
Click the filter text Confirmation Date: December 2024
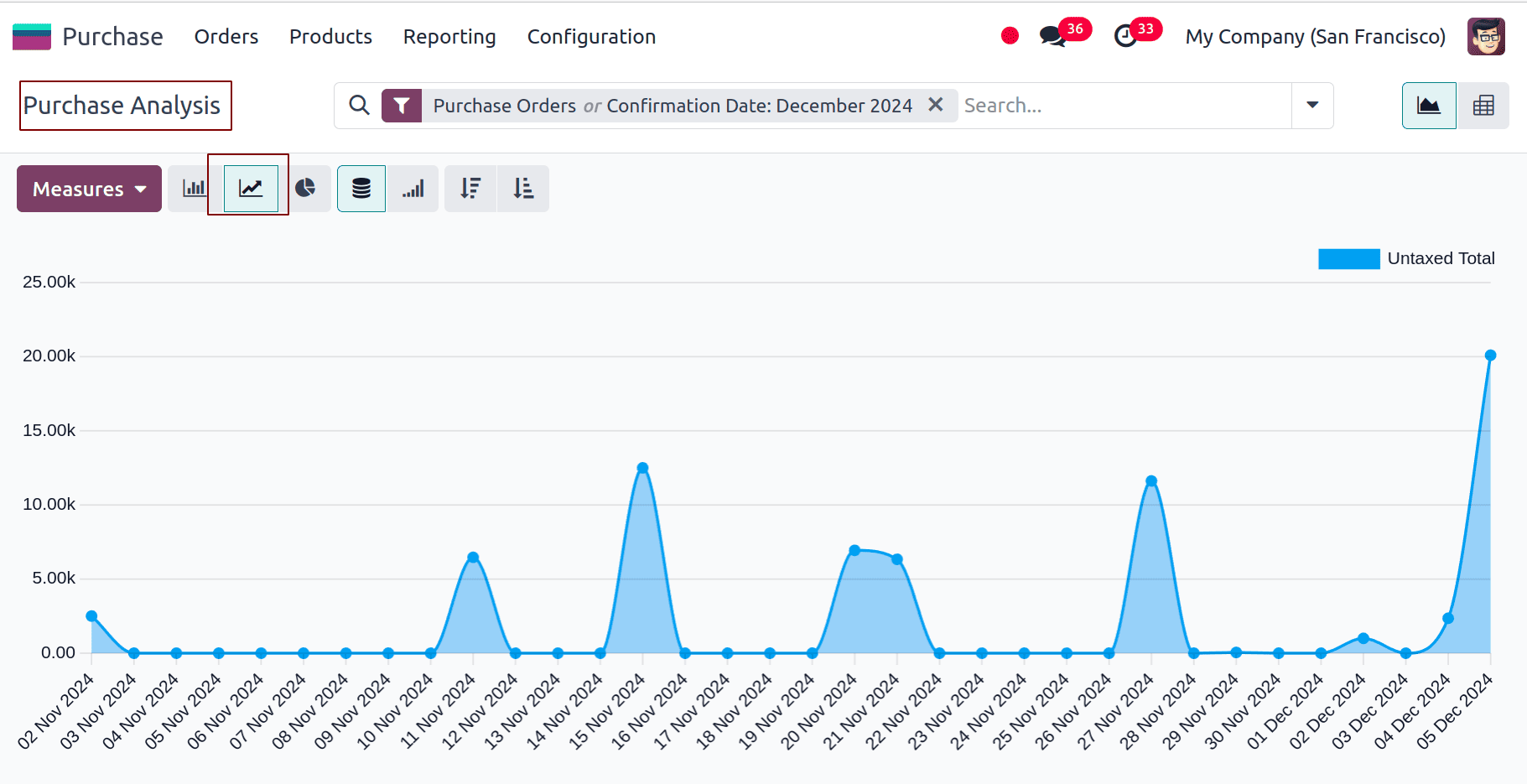[x=759, y=106]
